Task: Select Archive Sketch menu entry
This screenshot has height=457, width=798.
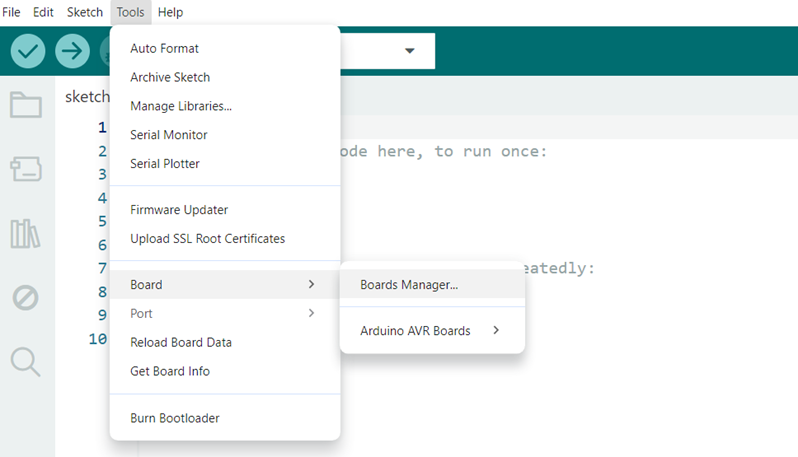Action: coord(225,77)
